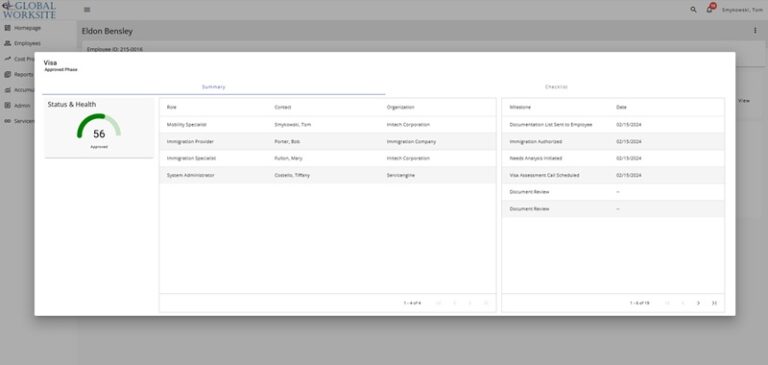
Task: Jump to first page of milestones table
Action: tap(667, 303)
